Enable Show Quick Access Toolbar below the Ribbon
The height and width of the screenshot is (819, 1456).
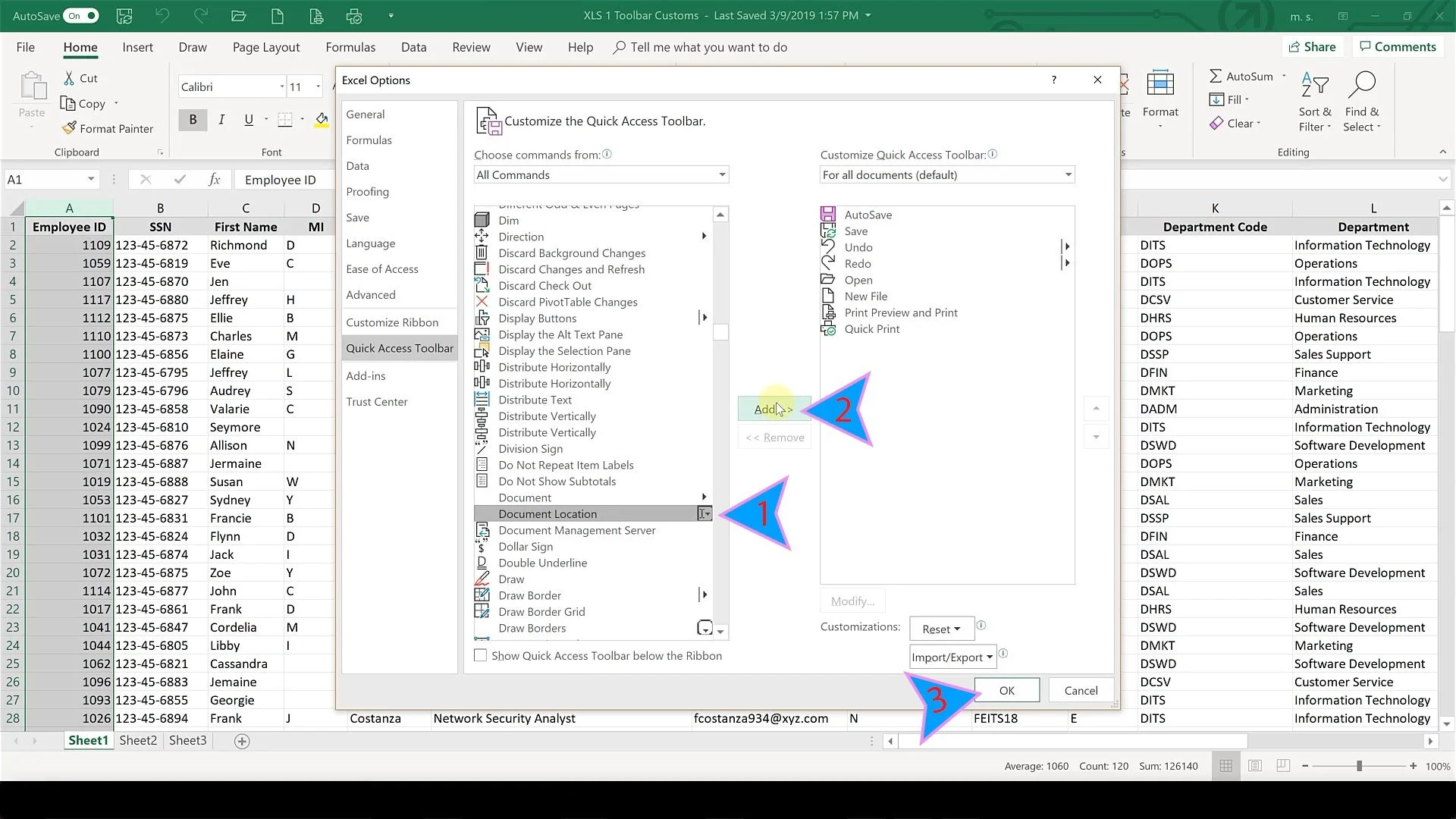tap(481, 654)
